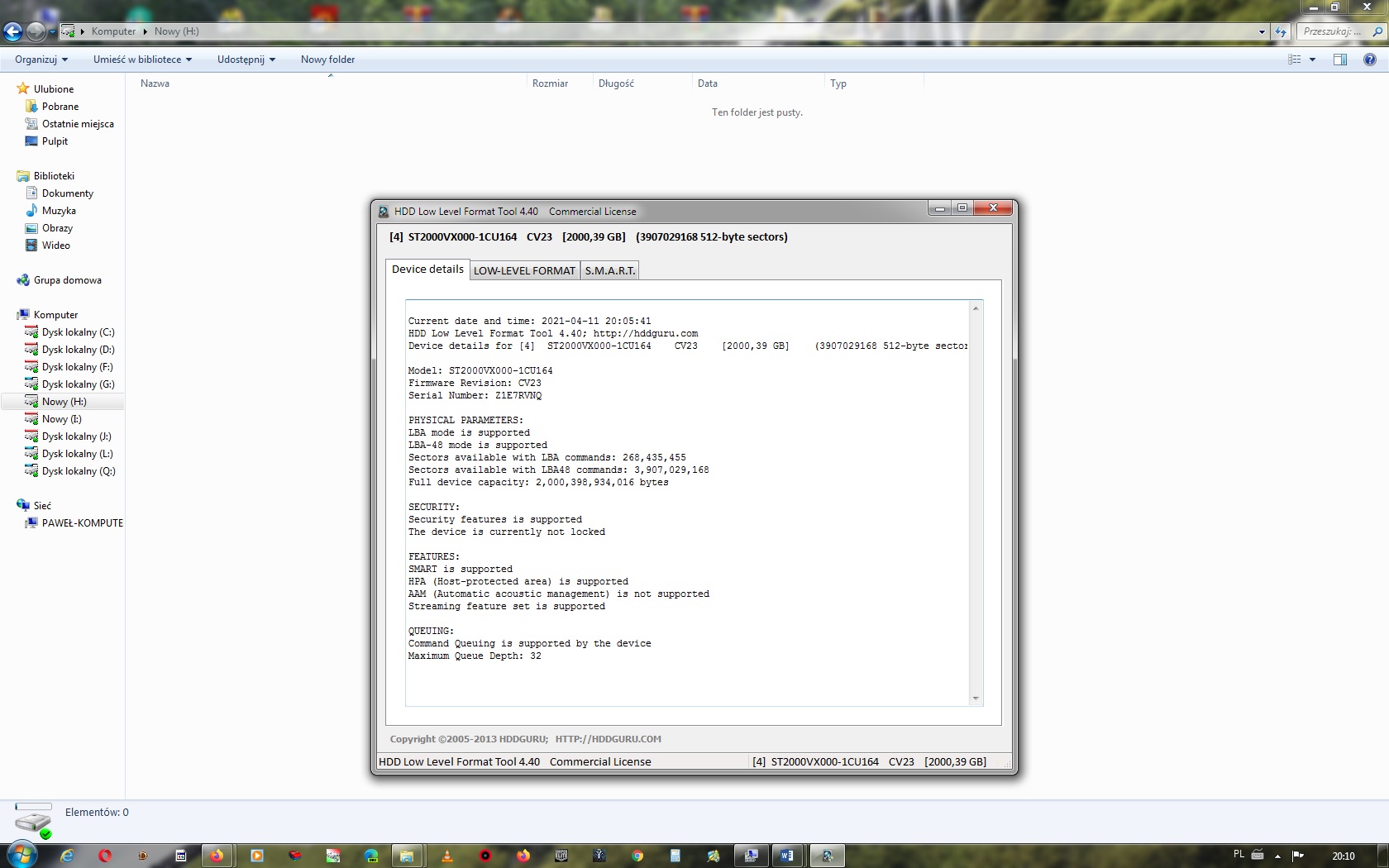This screenshot has width=1389, height=868.
Task: Sort by the Typ column header
Action: point(873,83)
